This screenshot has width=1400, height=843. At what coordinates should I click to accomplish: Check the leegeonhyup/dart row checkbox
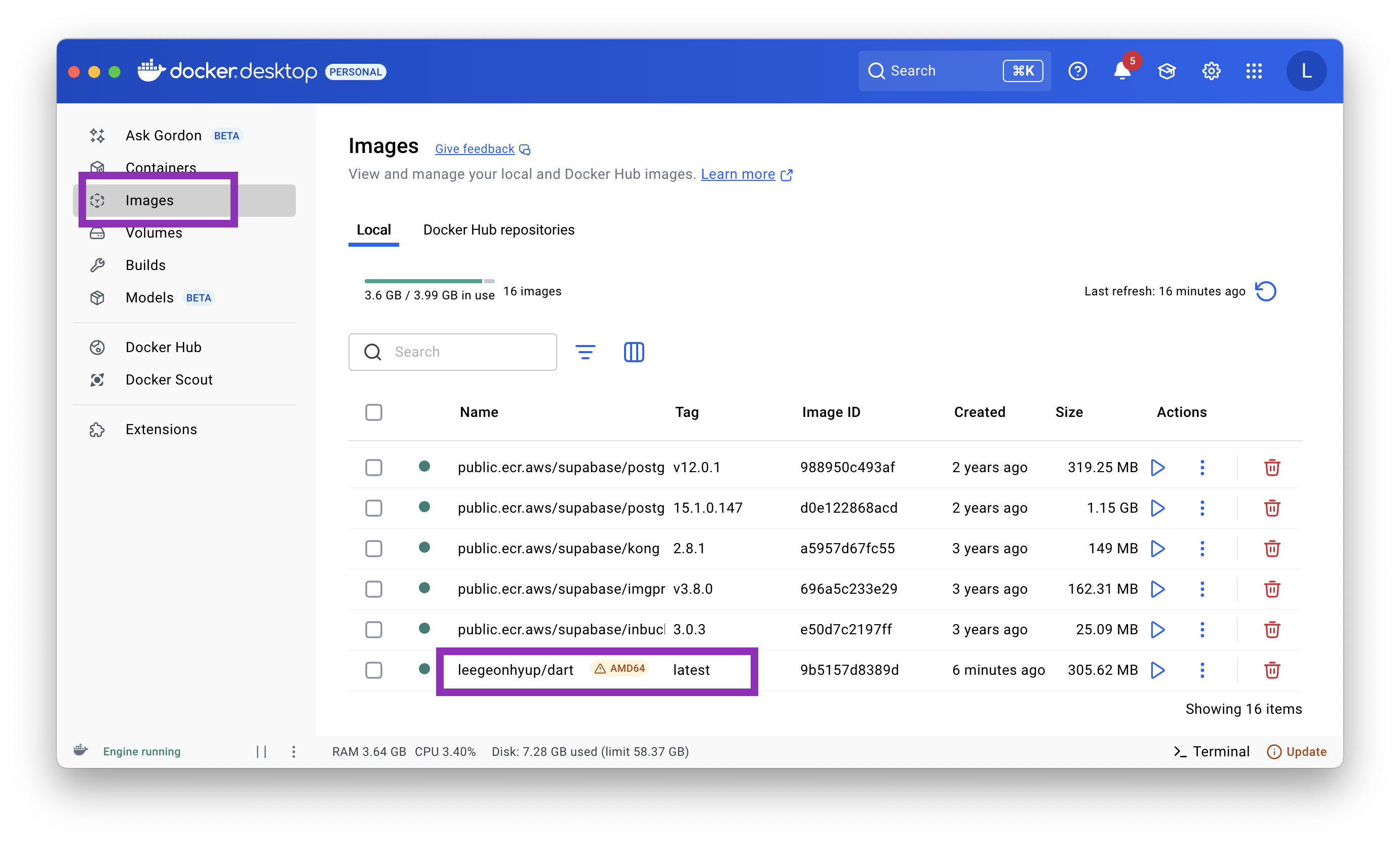[373, 670]
